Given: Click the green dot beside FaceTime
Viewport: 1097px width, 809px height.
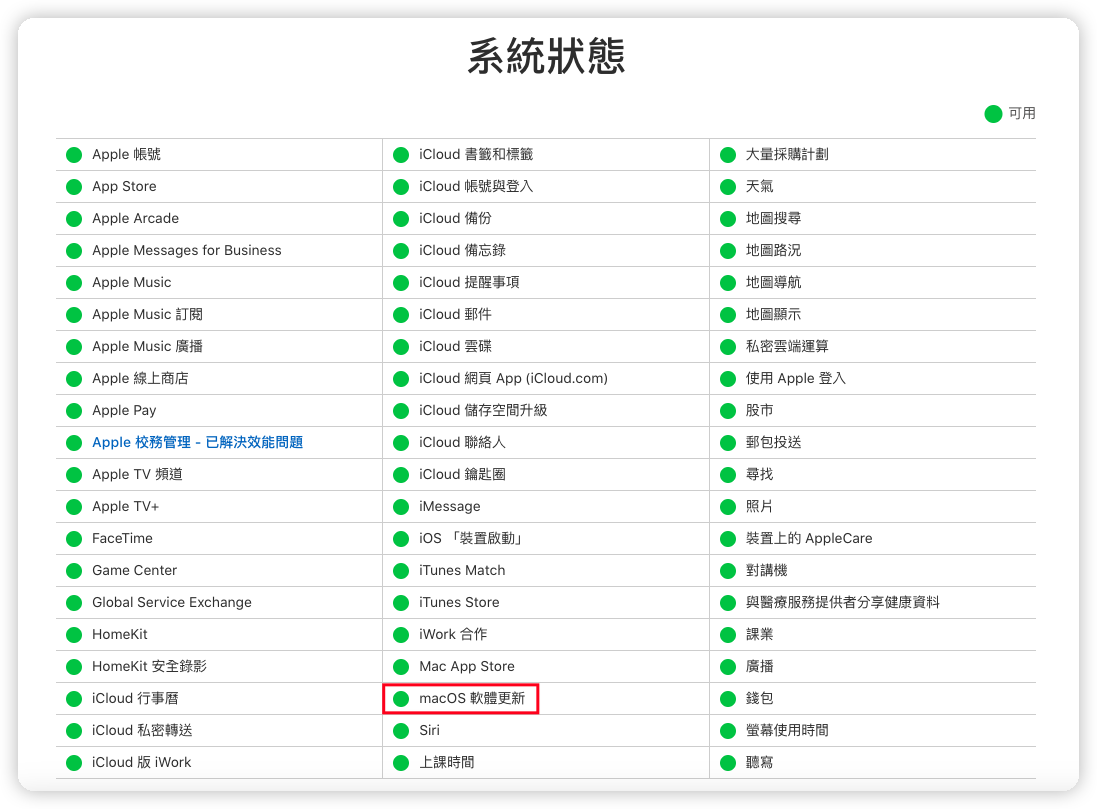Looking at the screenshot, I should [x=74, y=539].
